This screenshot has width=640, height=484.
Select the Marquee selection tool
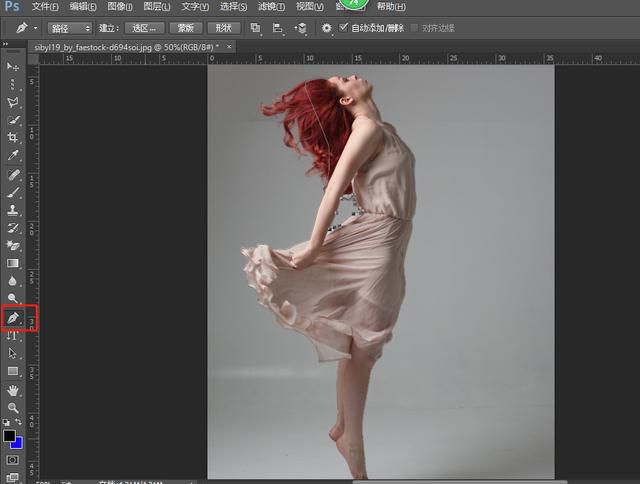pyautogui.click(x=13, y=84)
